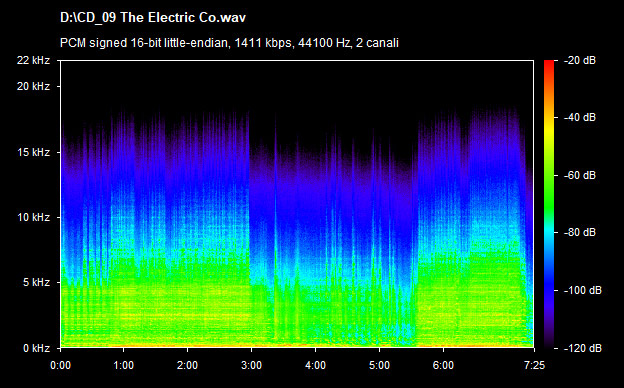Click the 0 kHz frequency axis label

coord(36,348)
